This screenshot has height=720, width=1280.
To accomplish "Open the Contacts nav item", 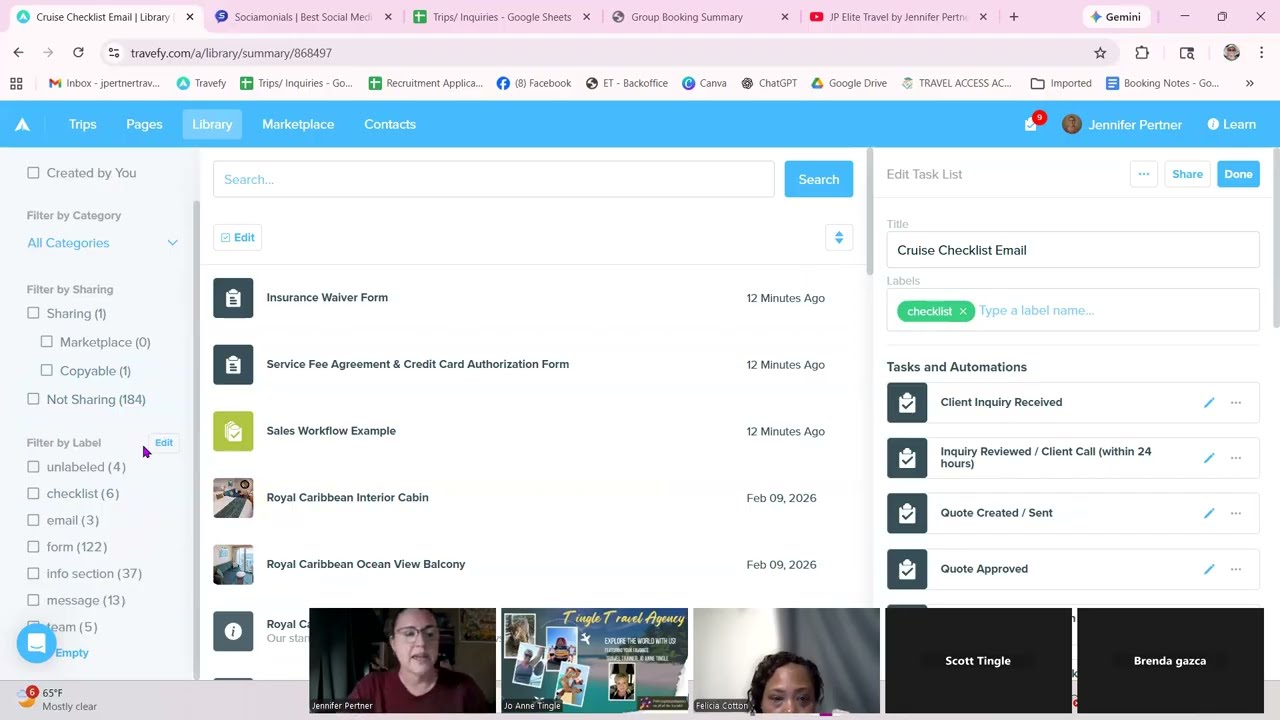I will point(390,124).
